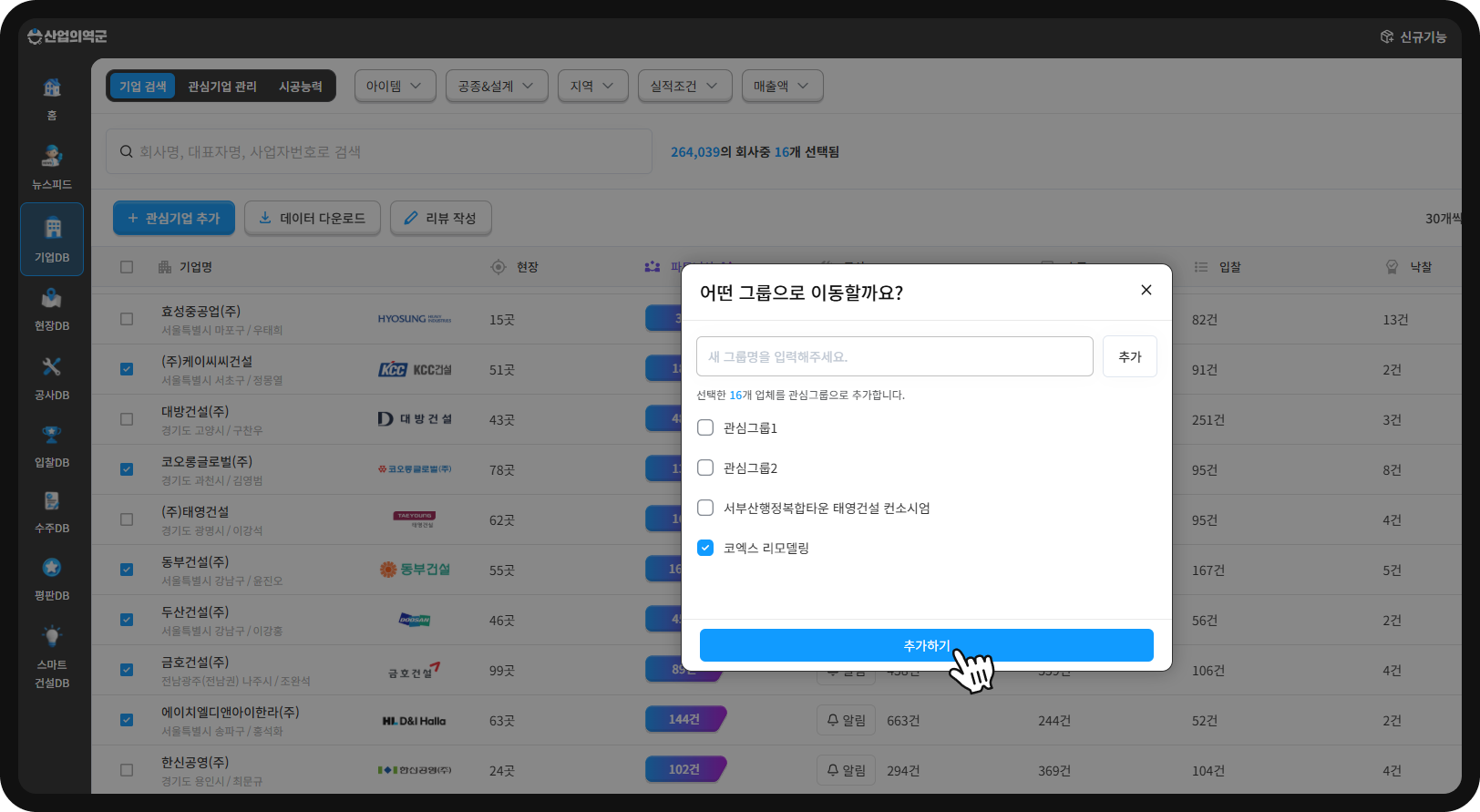
Task: Click the 신규기능 icon in header
Action: click(x=1387, y=36)
